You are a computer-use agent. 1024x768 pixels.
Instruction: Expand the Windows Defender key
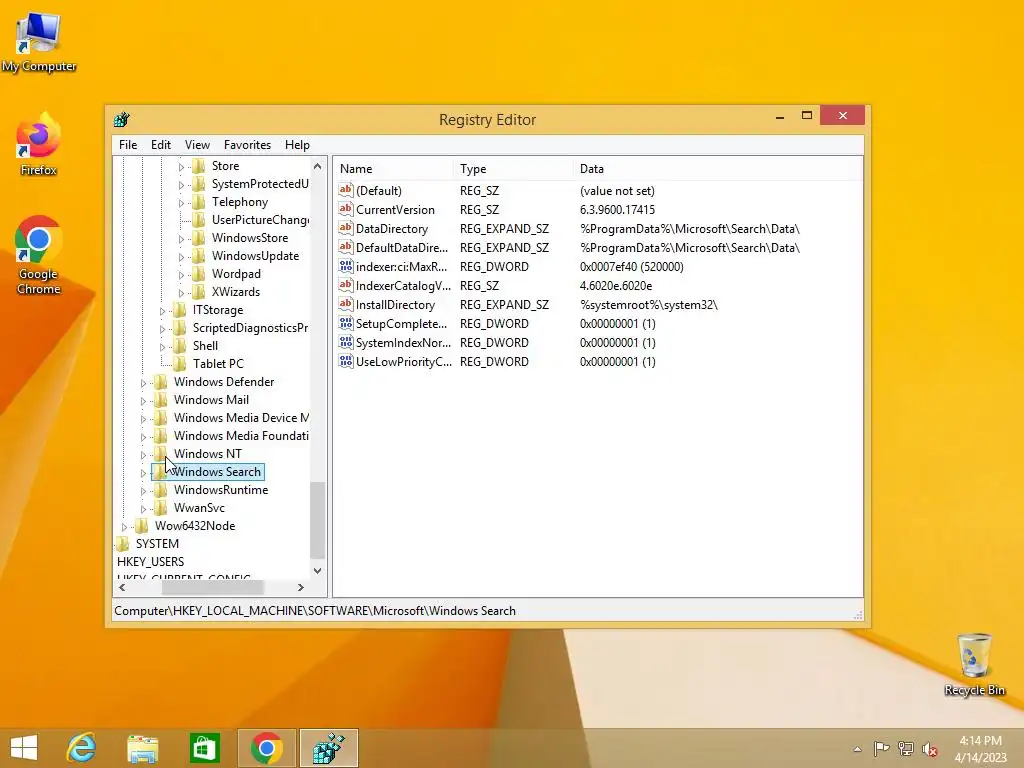click(x=144, y=383)
